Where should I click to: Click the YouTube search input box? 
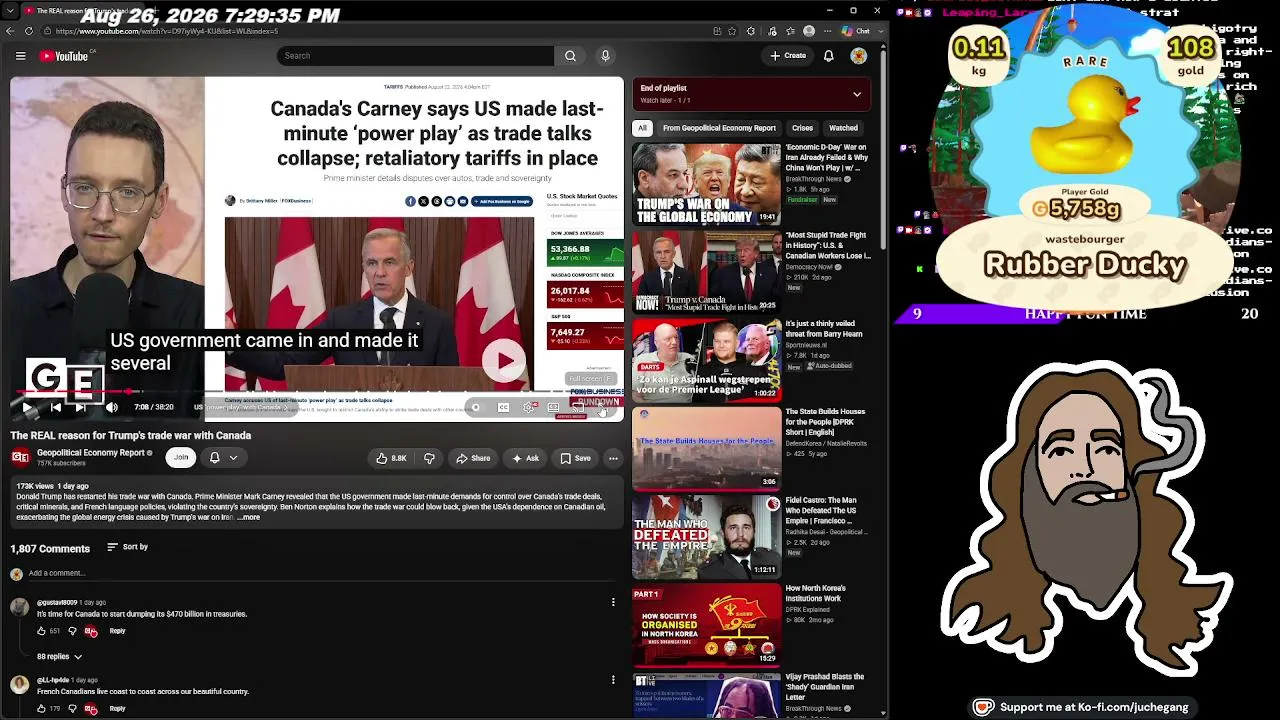pyautogui.click(x=415, y=56)
